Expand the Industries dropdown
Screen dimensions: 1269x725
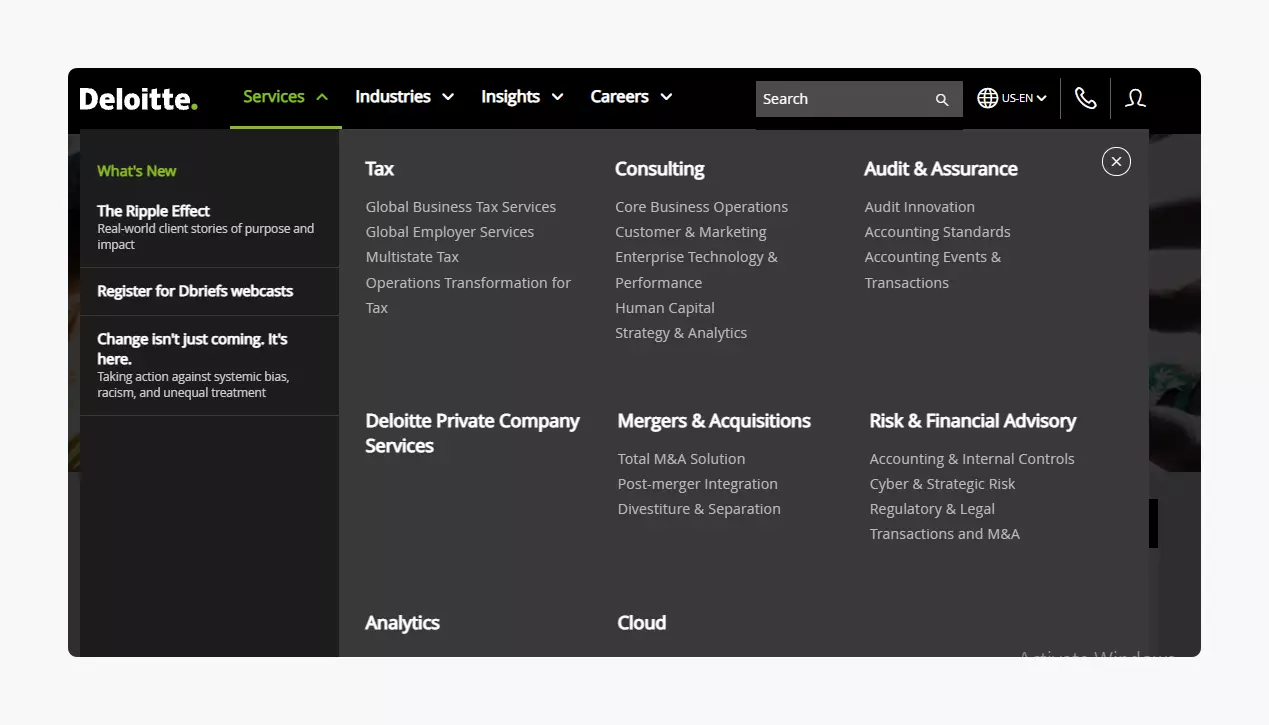[448, 97]
